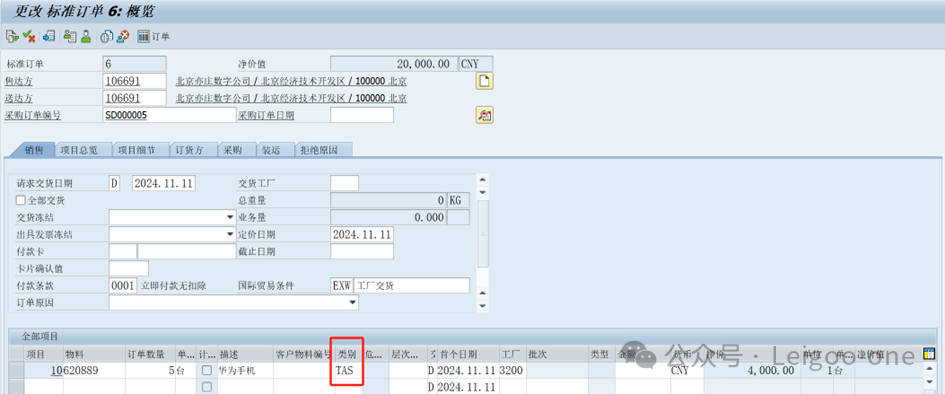Open the 拒绝原因 tab
The width and height of the screenshot is (945, 394).
(323, 151)
